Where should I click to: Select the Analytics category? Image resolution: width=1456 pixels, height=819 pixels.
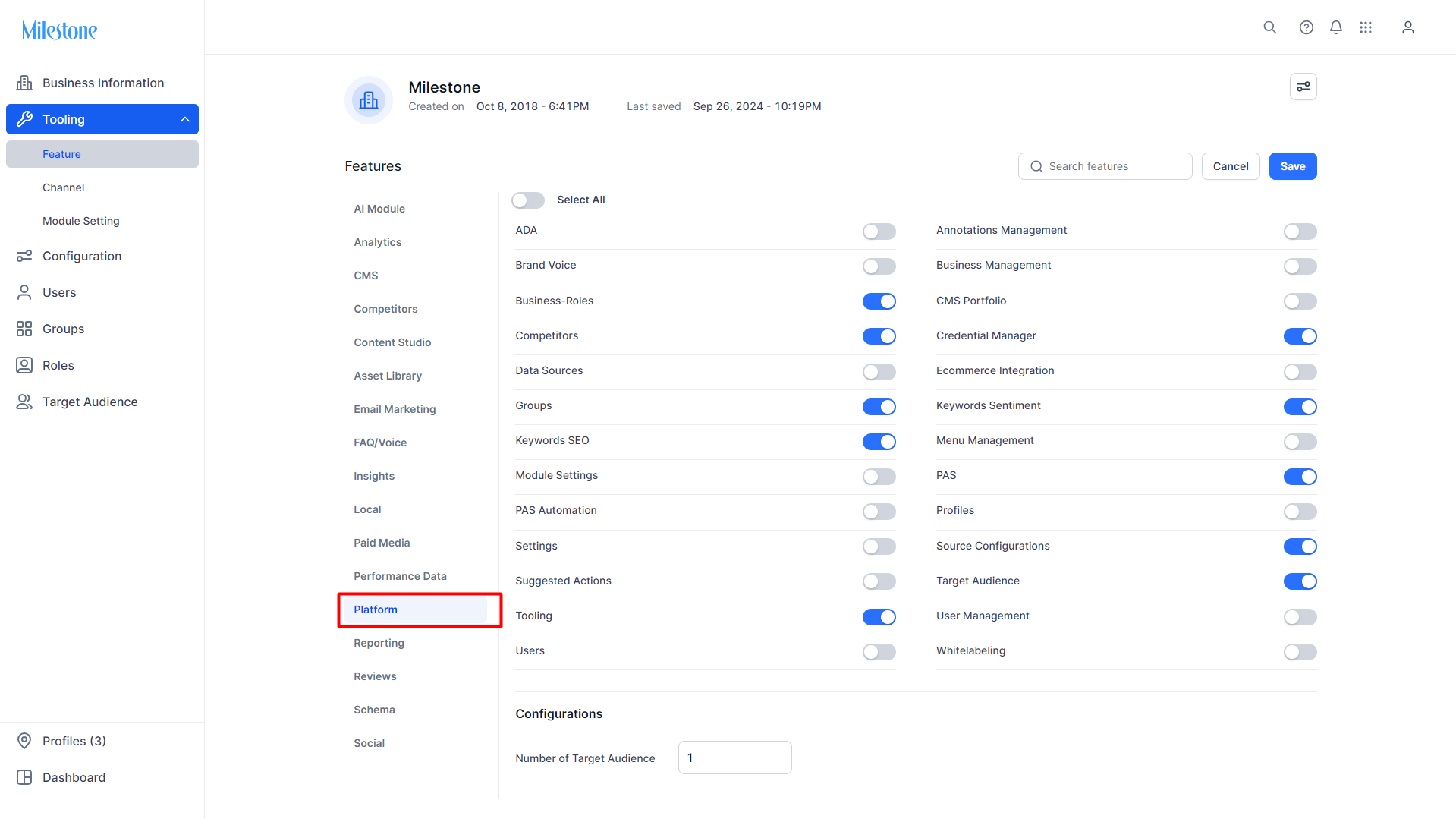pyautogui.click(x=378, y=242)
